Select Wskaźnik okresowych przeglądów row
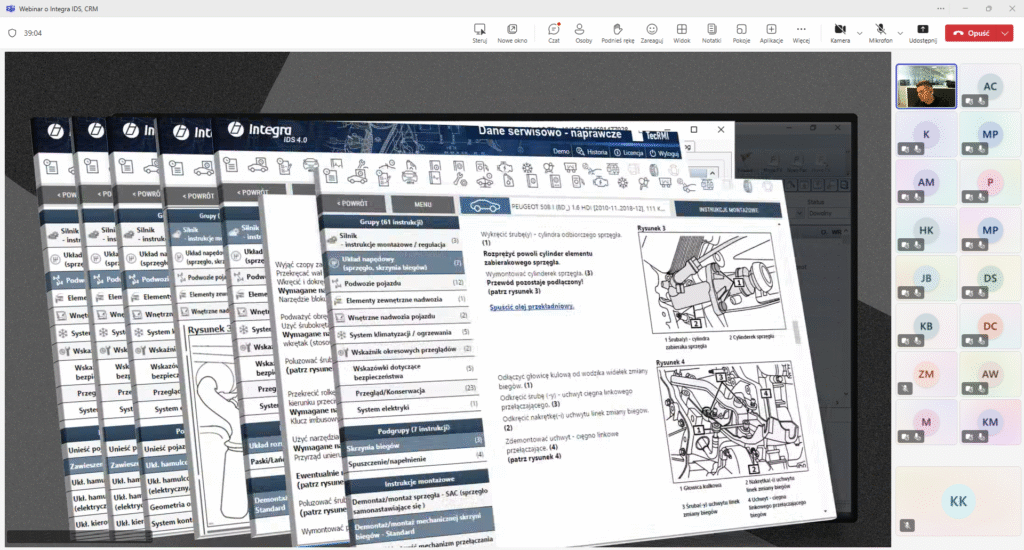The image size is (1024, 550). coord(406,351)
